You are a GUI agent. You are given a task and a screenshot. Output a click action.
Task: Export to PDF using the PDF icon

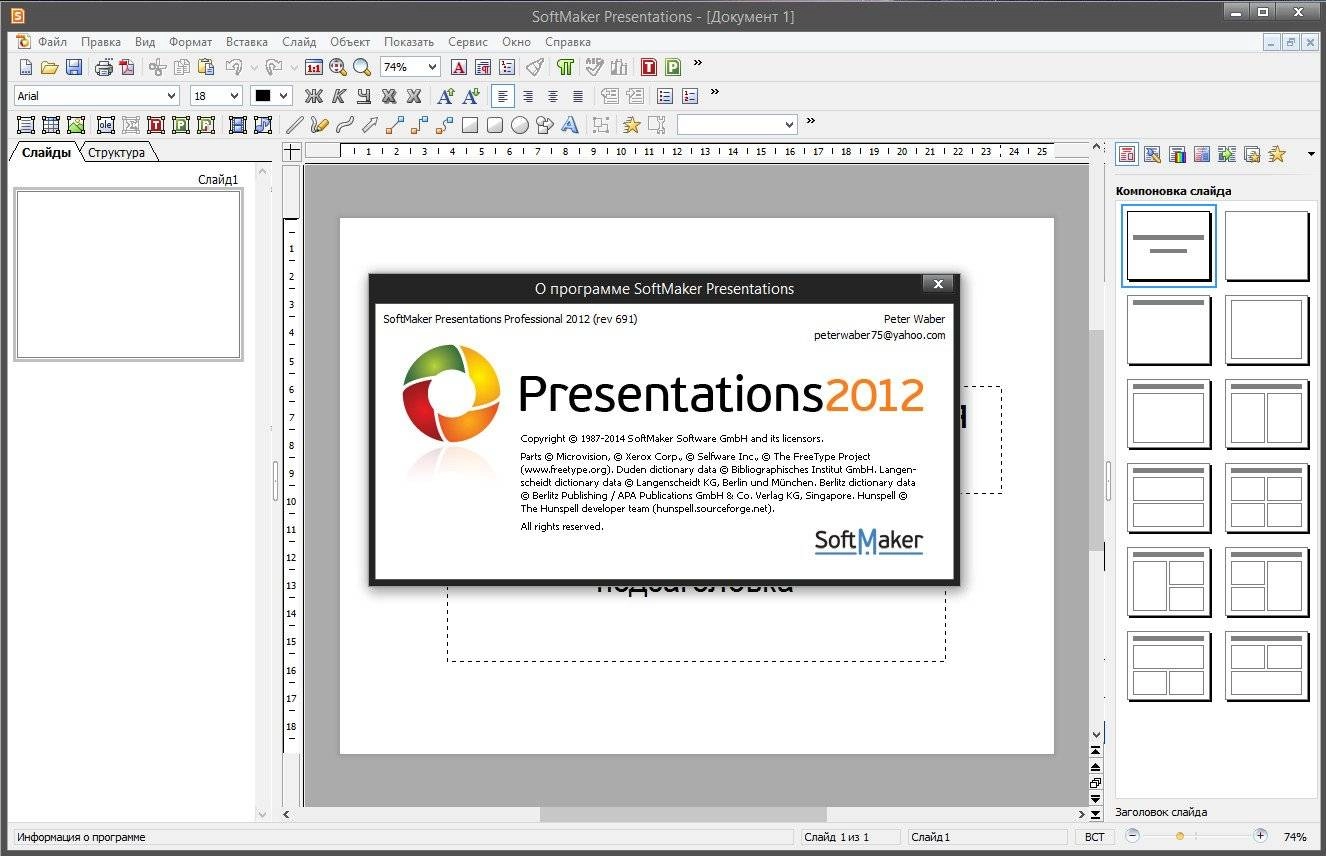pyautogui.click(x=127, y=67)
